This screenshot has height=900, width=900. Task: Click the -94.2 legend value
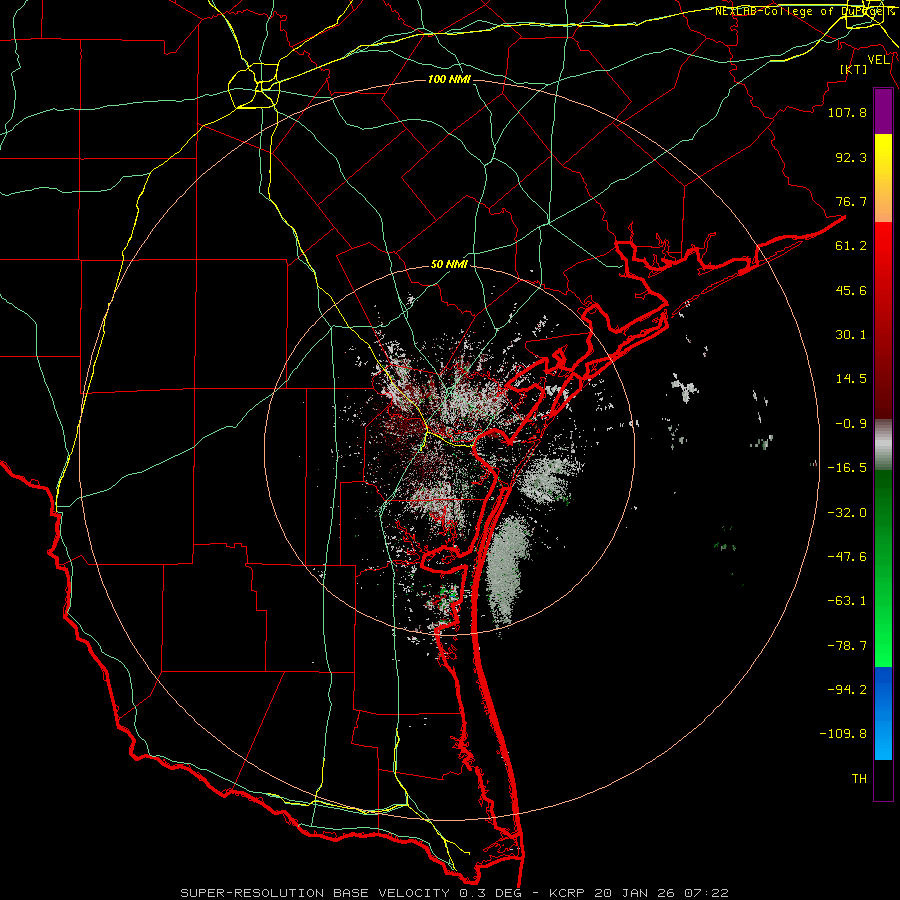(x=847, y=690)
